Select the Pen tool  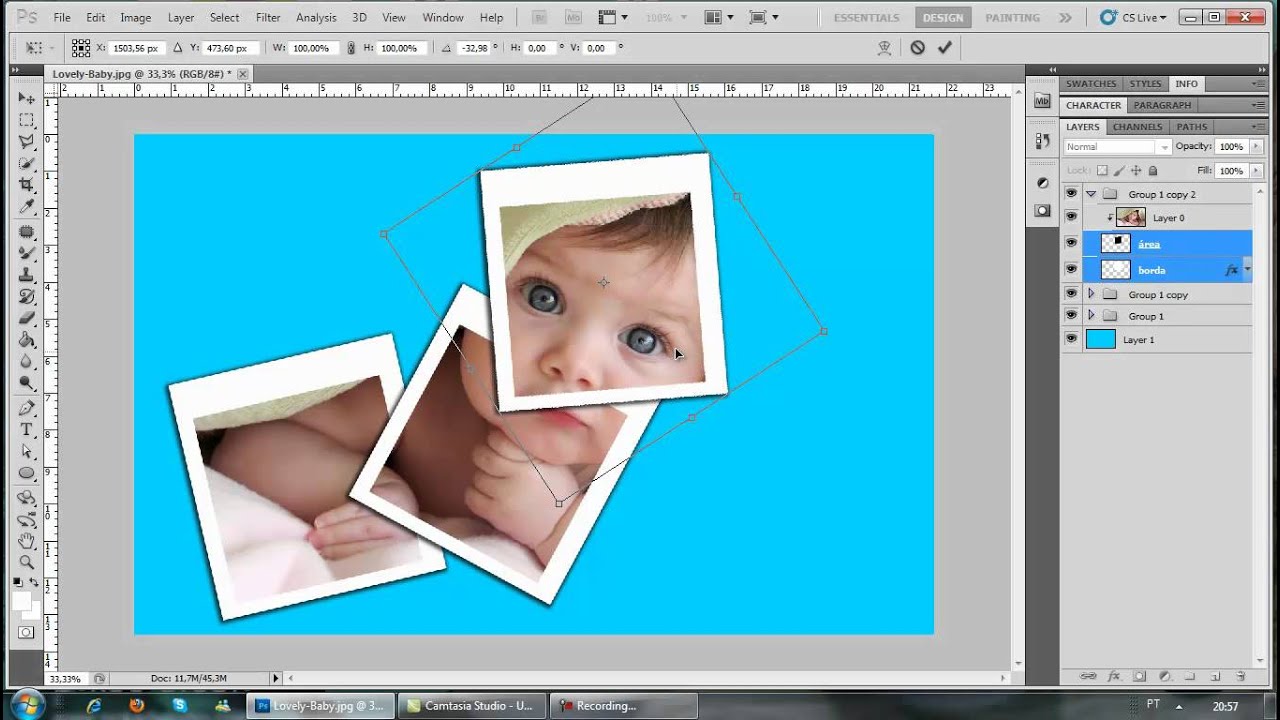tap(27, 408)
